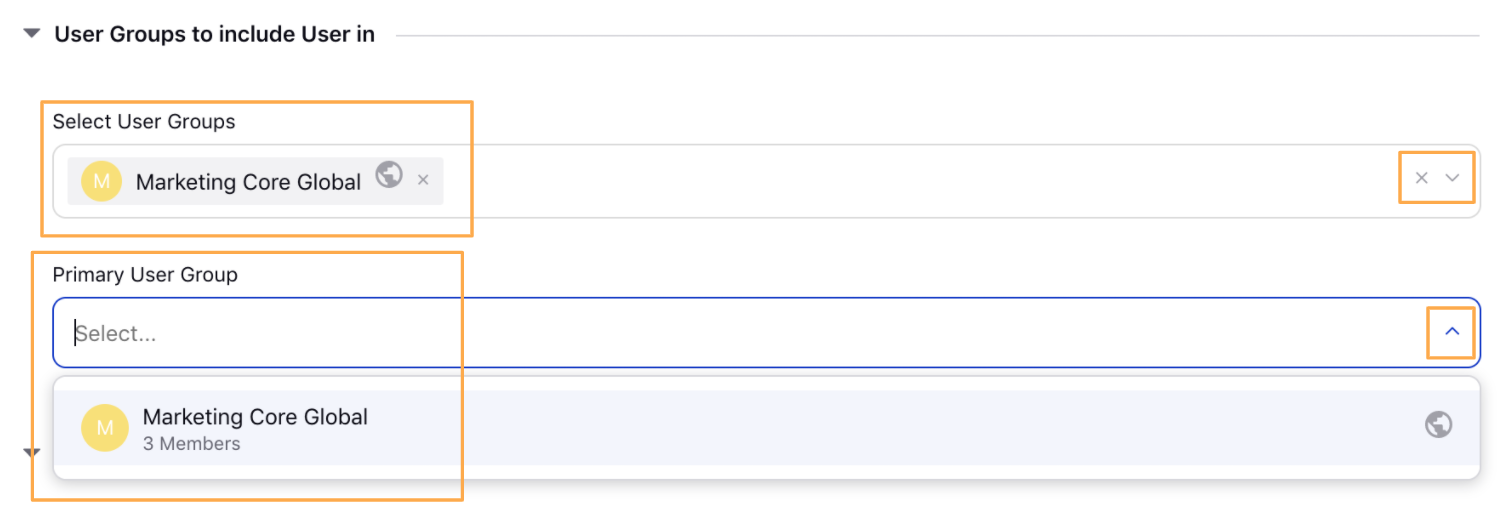Click empty area of Select User Groups field

point(900,181)
